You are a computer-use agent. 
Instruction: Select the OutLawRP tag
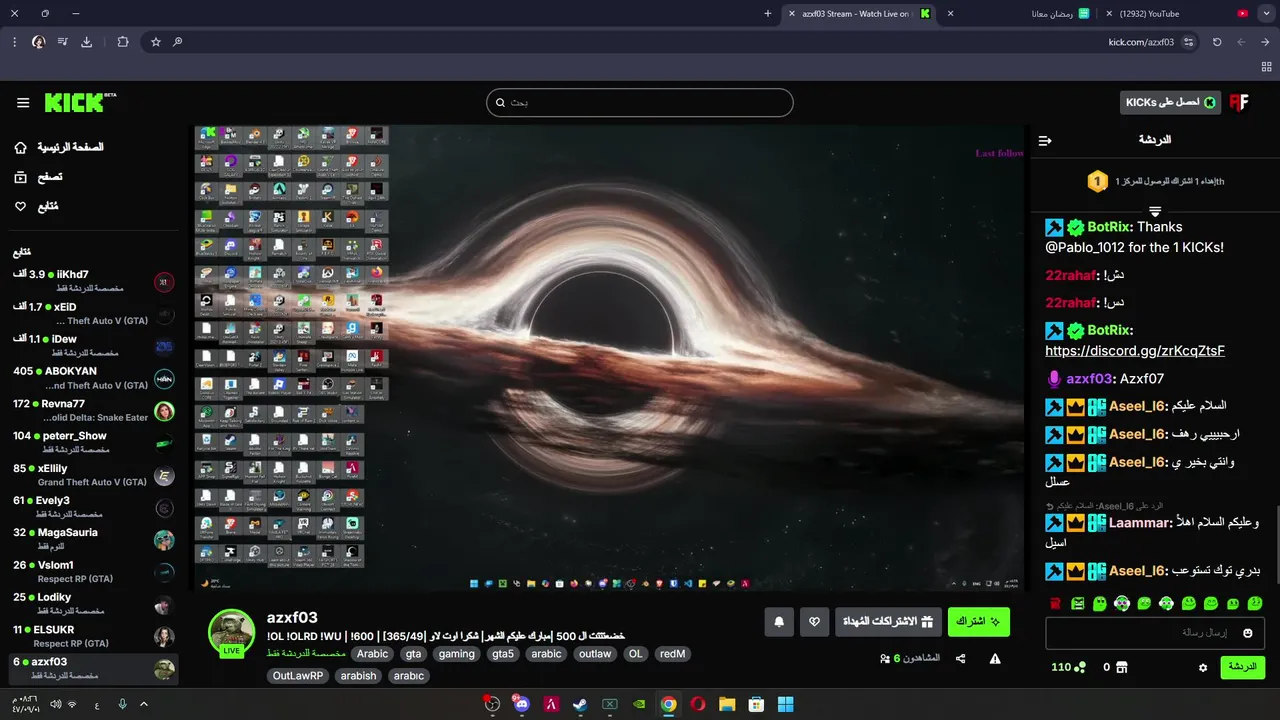click(x=298, y=676)
